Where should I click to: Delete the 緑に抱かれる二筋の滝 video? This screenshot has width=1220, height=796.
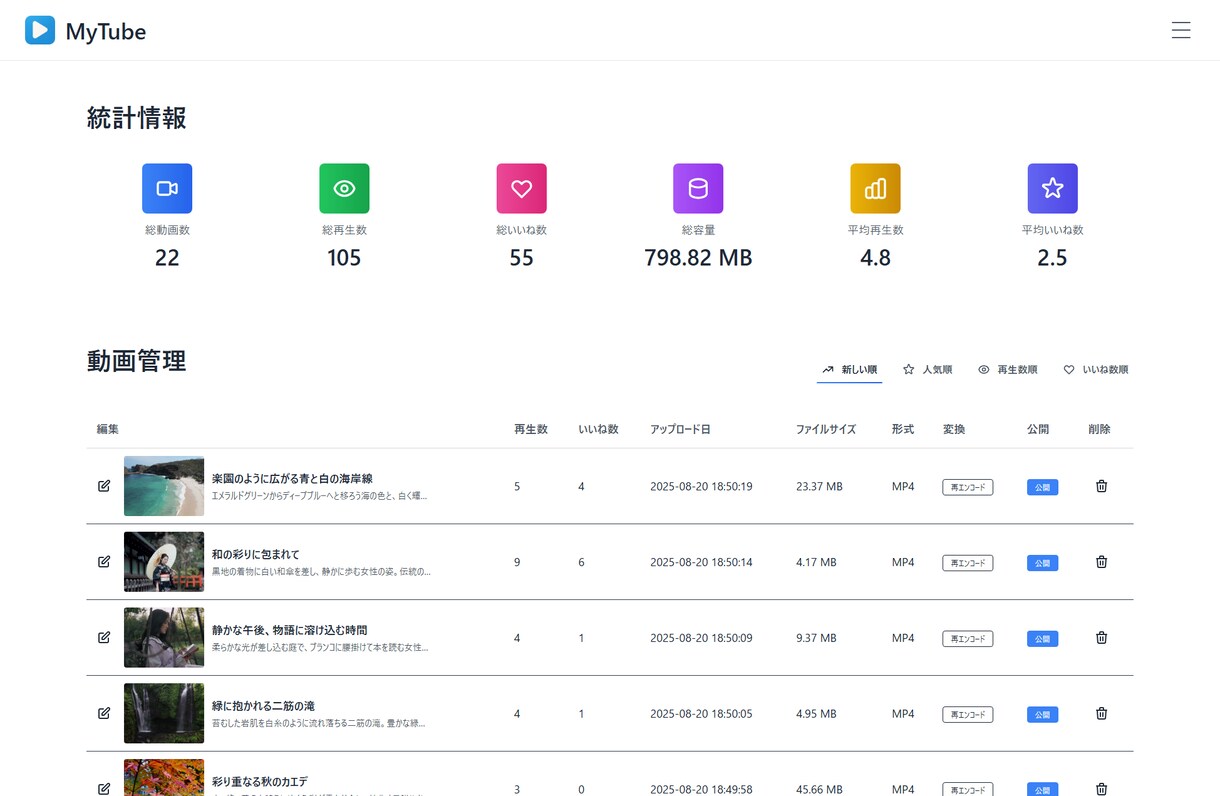click(1101, 713)
